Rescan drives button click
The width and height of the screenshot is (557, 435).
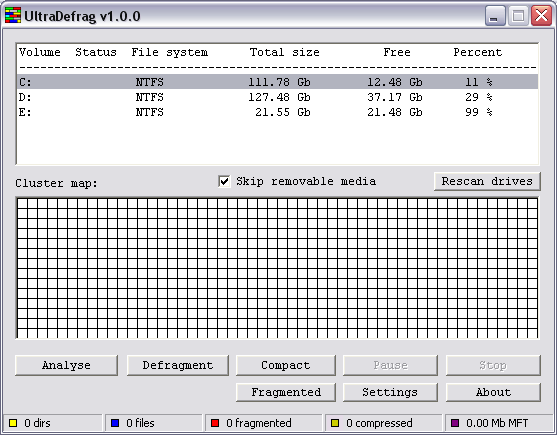coord(487,181)
